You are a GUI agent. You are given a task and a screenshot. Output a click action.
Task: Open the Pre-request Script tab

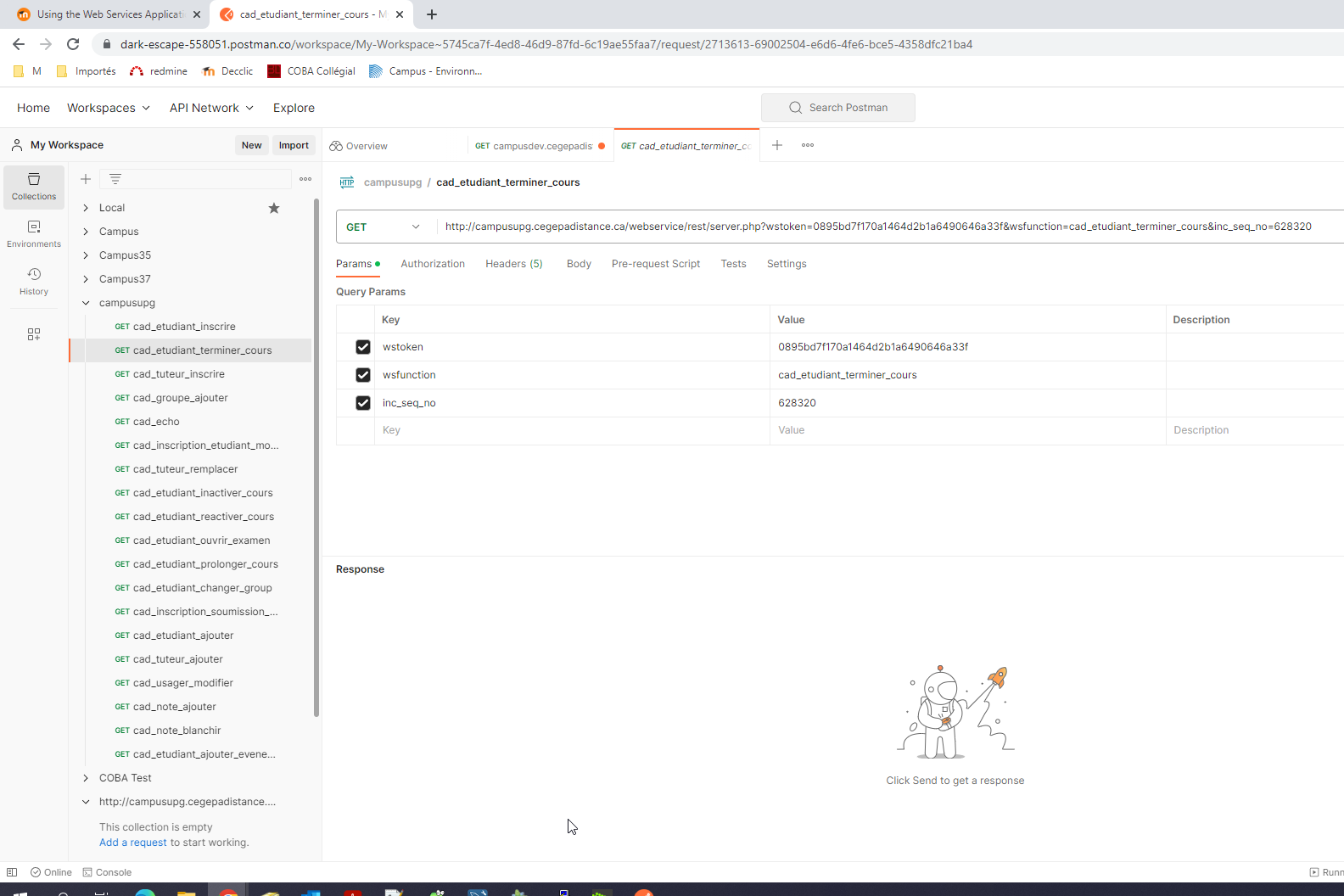point(656,264)
